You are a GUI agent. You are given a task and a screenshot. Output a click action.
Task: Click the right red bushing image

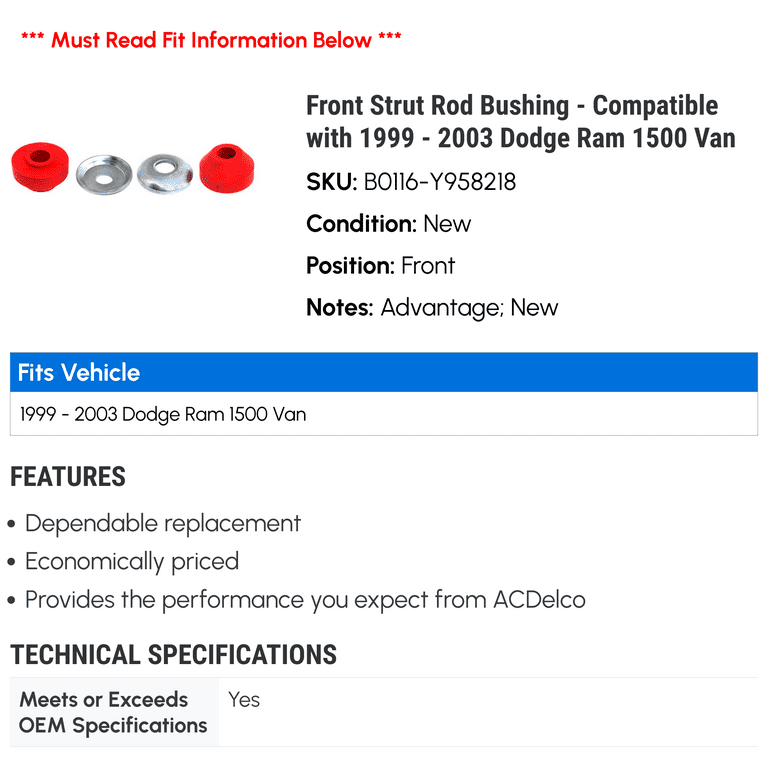pos(227,168)
